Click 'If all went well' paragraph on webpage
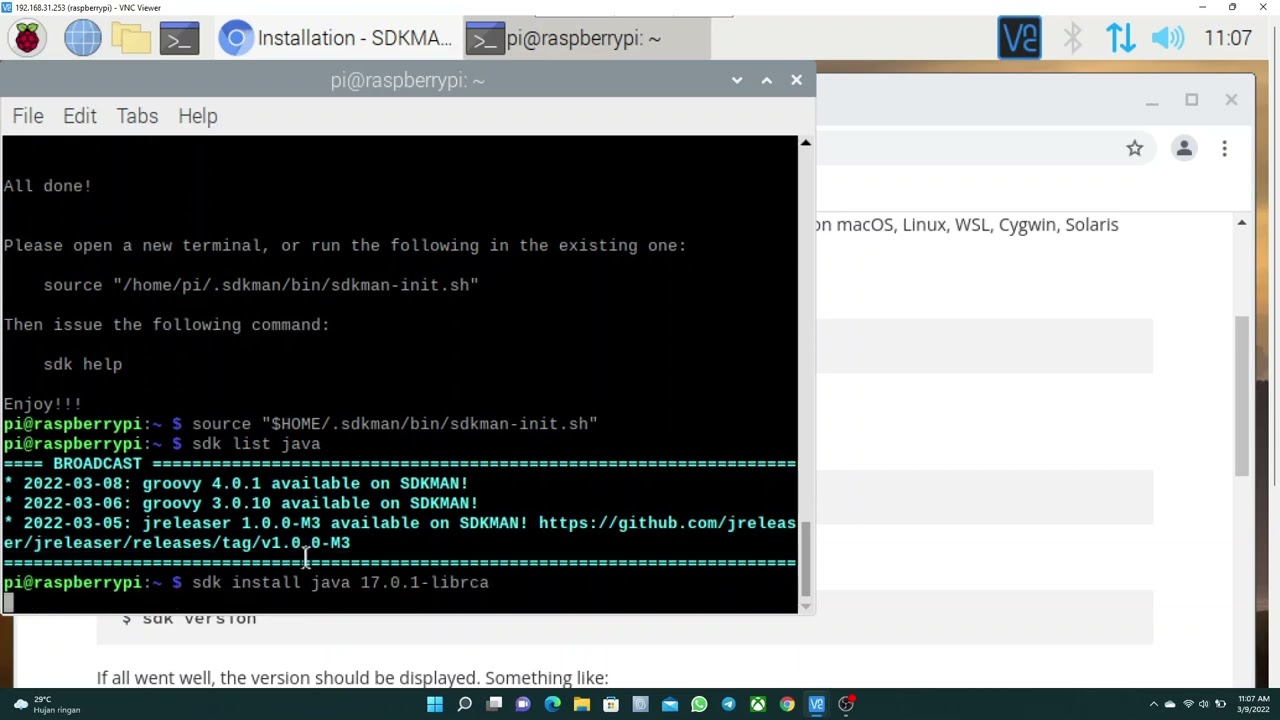 pos(352,678)
